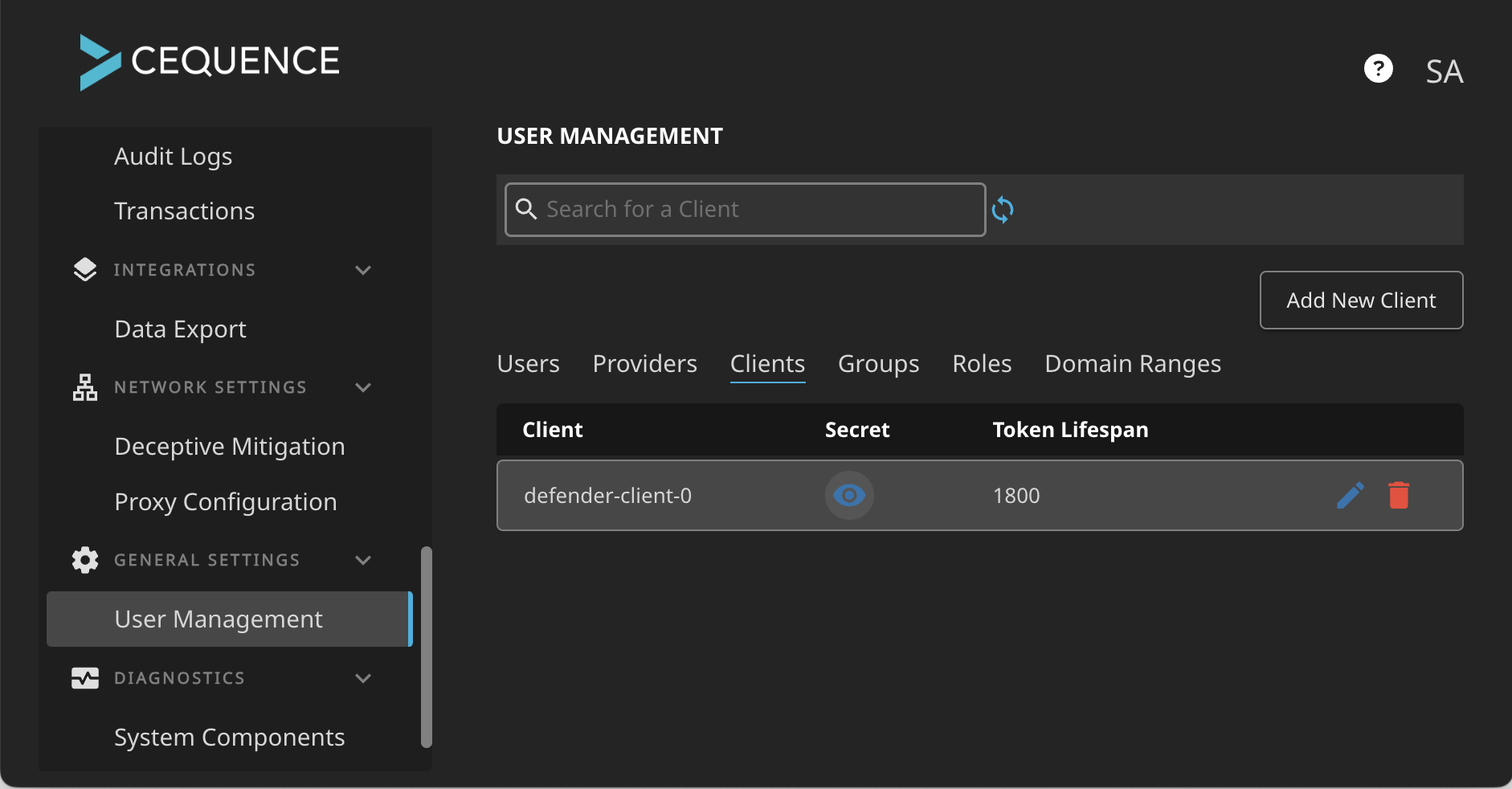This screenshot has width=1512, height=789.
Task: Click the USER MANAGEMENT page heading
Action: 610,137
